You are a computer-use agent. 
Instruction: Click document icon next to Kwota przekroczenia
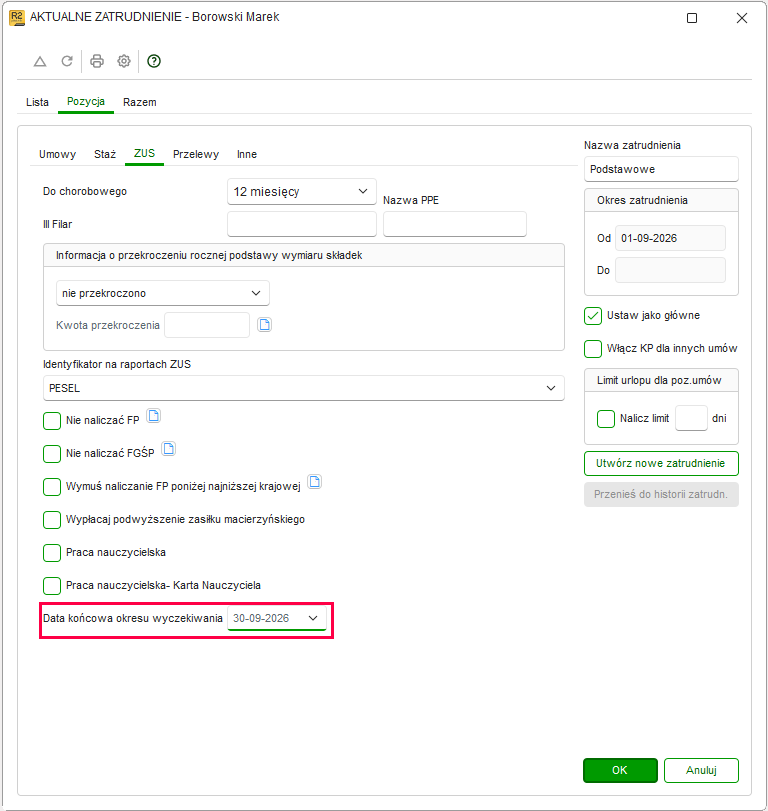point(264,325)
